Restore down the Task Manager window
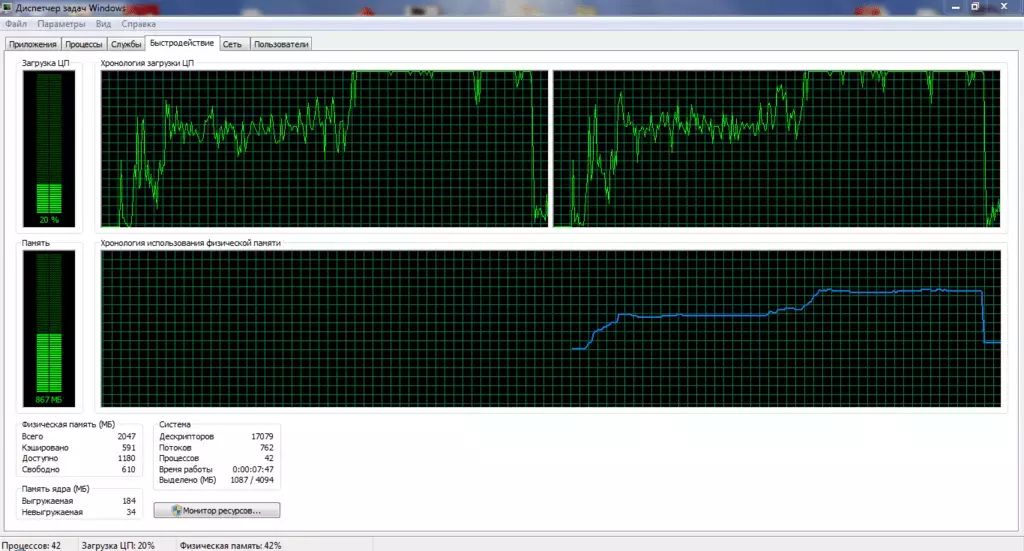Image resolution: width=1024 pixels, height=551 pixels. 975,7
